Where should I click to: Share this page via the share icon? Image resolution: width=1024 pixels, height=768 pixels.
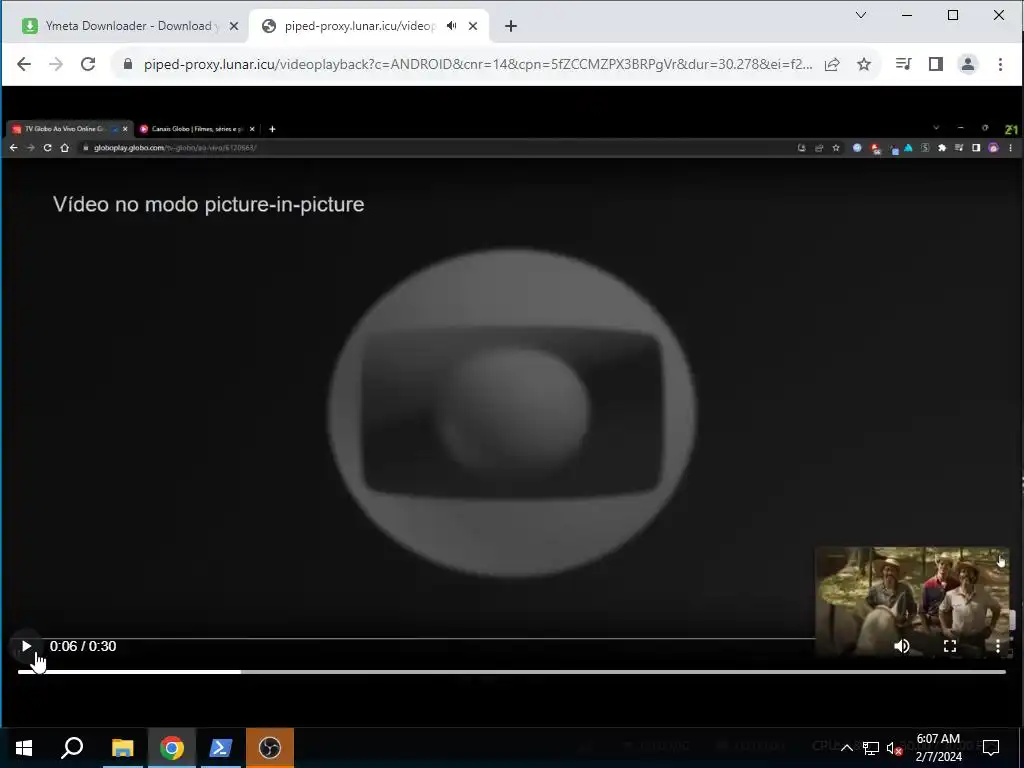(831, 64)
